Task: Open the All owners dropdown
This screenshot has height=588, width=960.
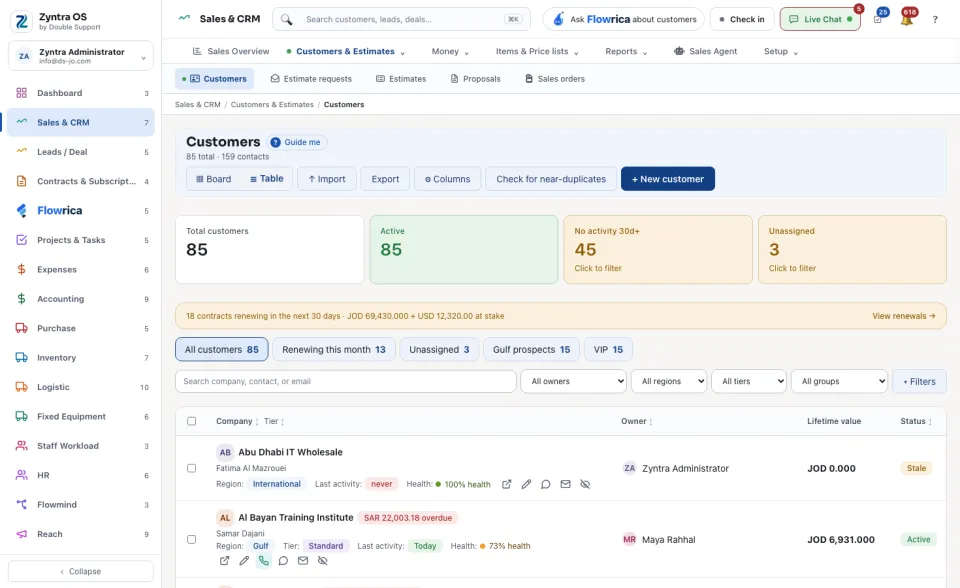Action: [574, 381]
